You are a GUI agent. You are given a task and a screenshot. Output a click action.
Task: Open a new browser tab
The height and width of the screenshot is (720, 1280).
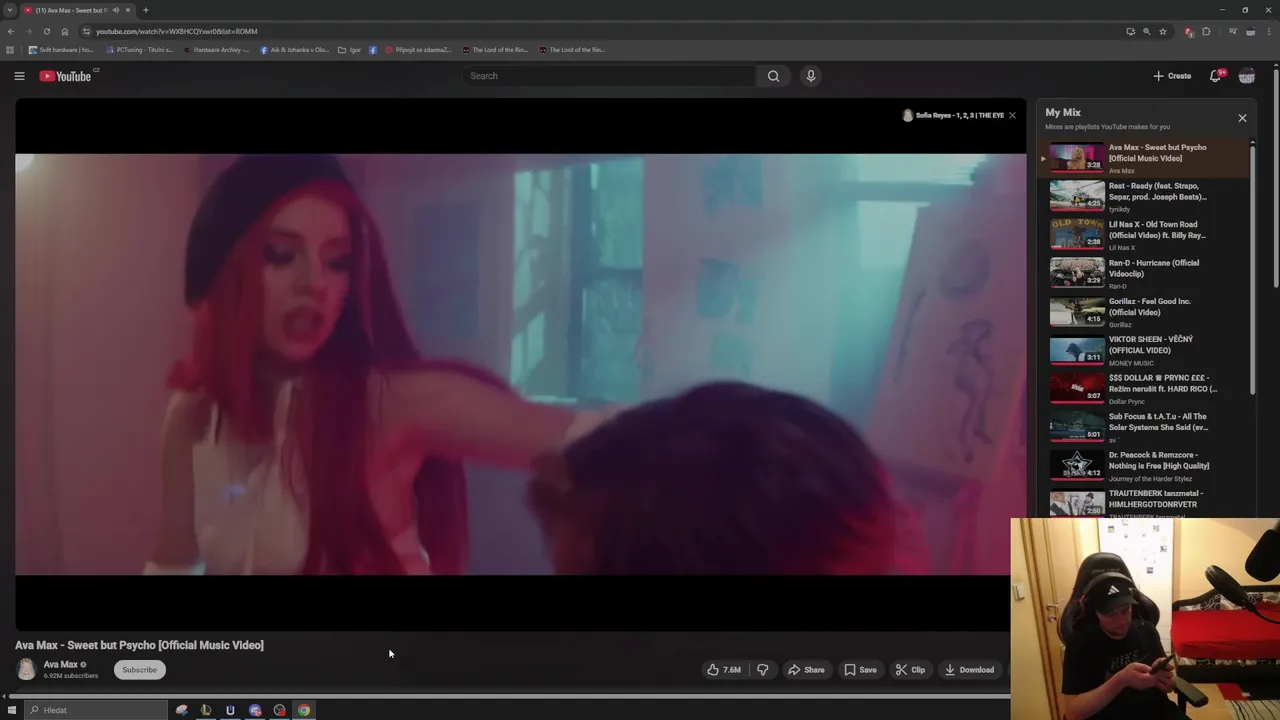point(146,10)
